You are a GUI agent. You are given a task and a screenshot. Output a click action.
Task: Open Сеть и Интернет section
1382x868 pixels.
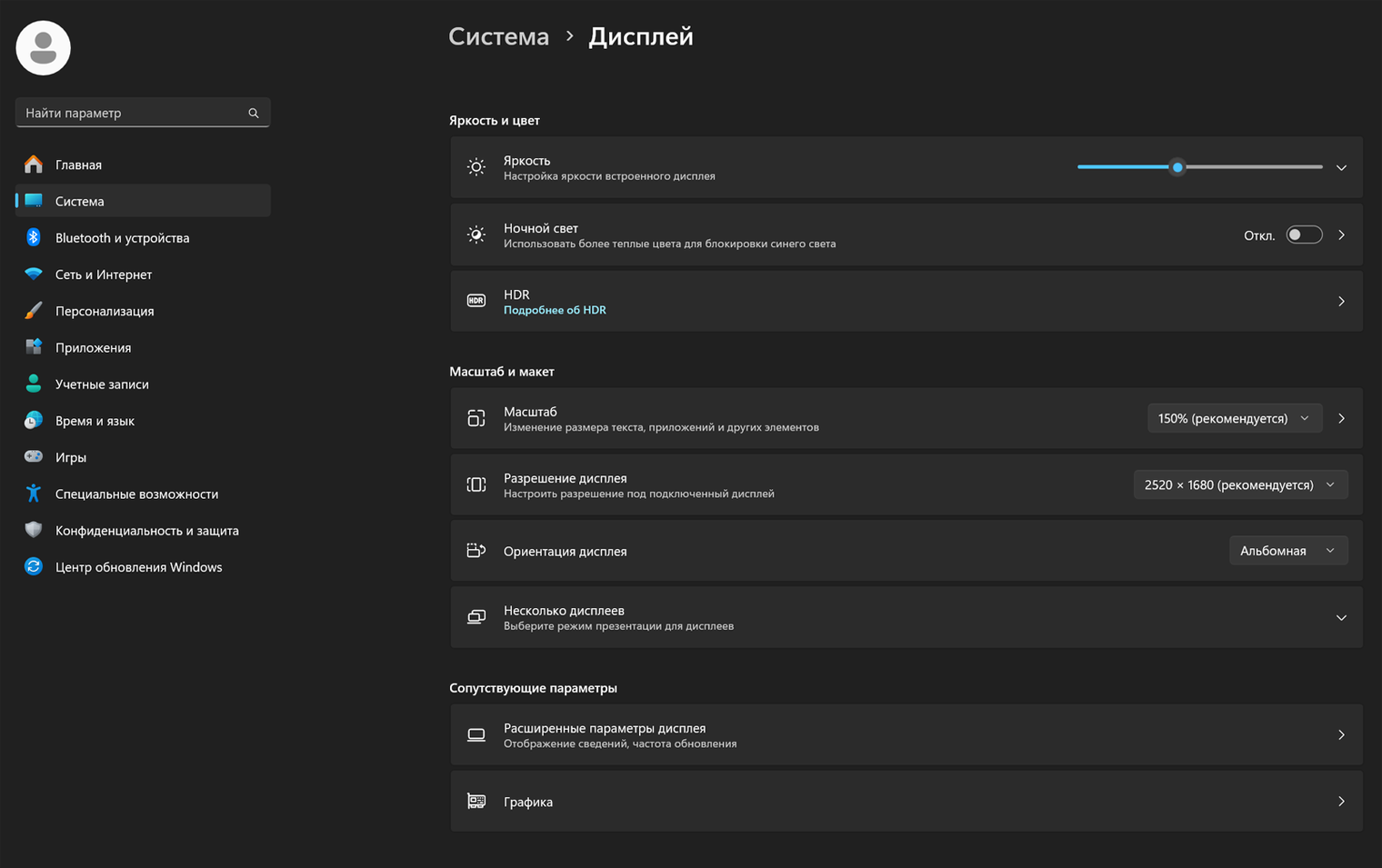(143, 274)
